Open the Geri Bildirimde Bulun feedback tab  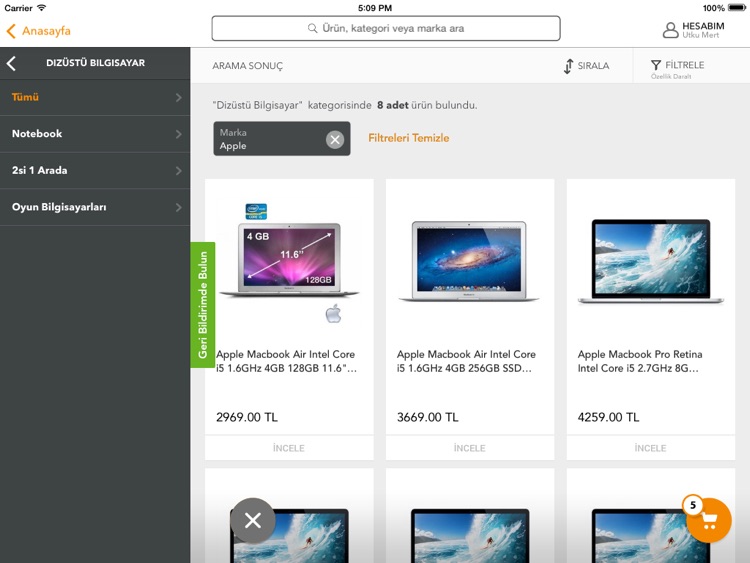203,305
